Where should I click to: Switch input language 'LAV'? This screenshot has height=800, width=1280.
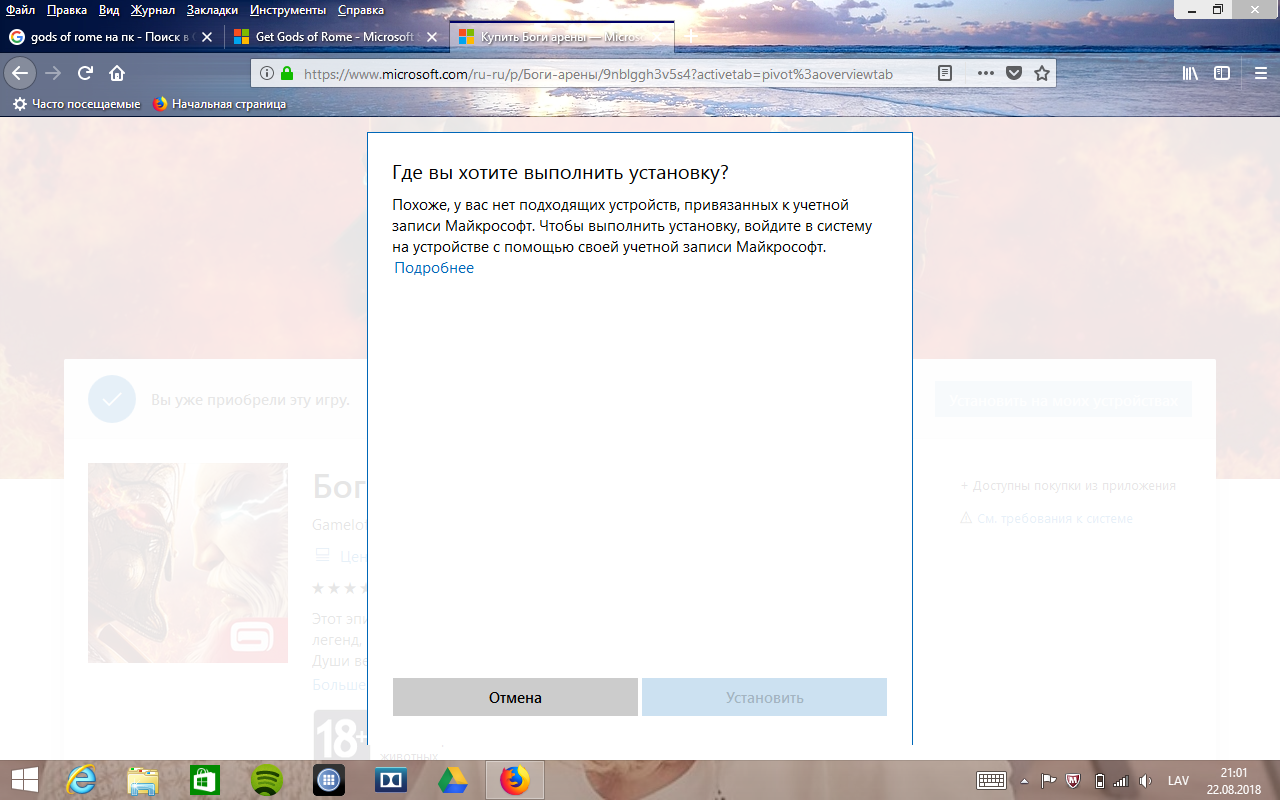pos(1178,781)
